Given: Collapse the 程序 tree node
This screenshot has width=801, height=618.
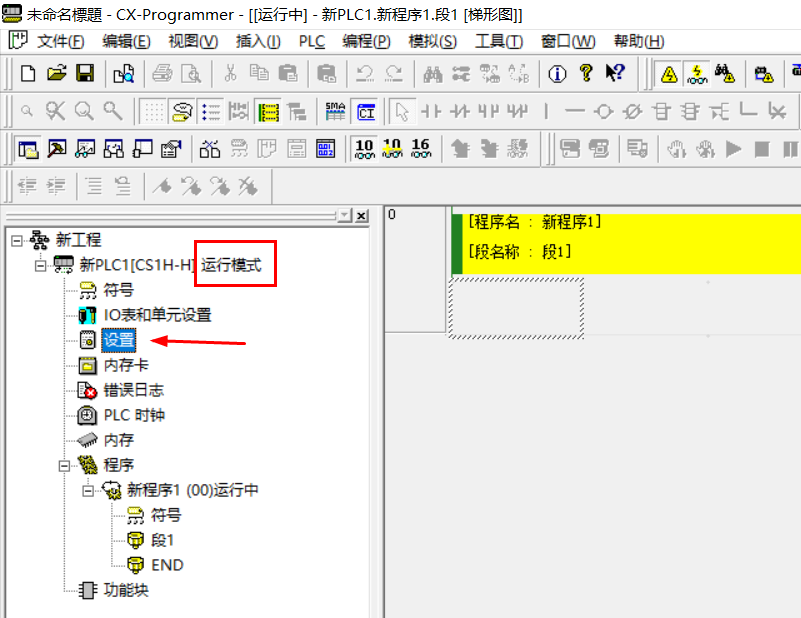Looking at the screenshot, I should 64,465.
